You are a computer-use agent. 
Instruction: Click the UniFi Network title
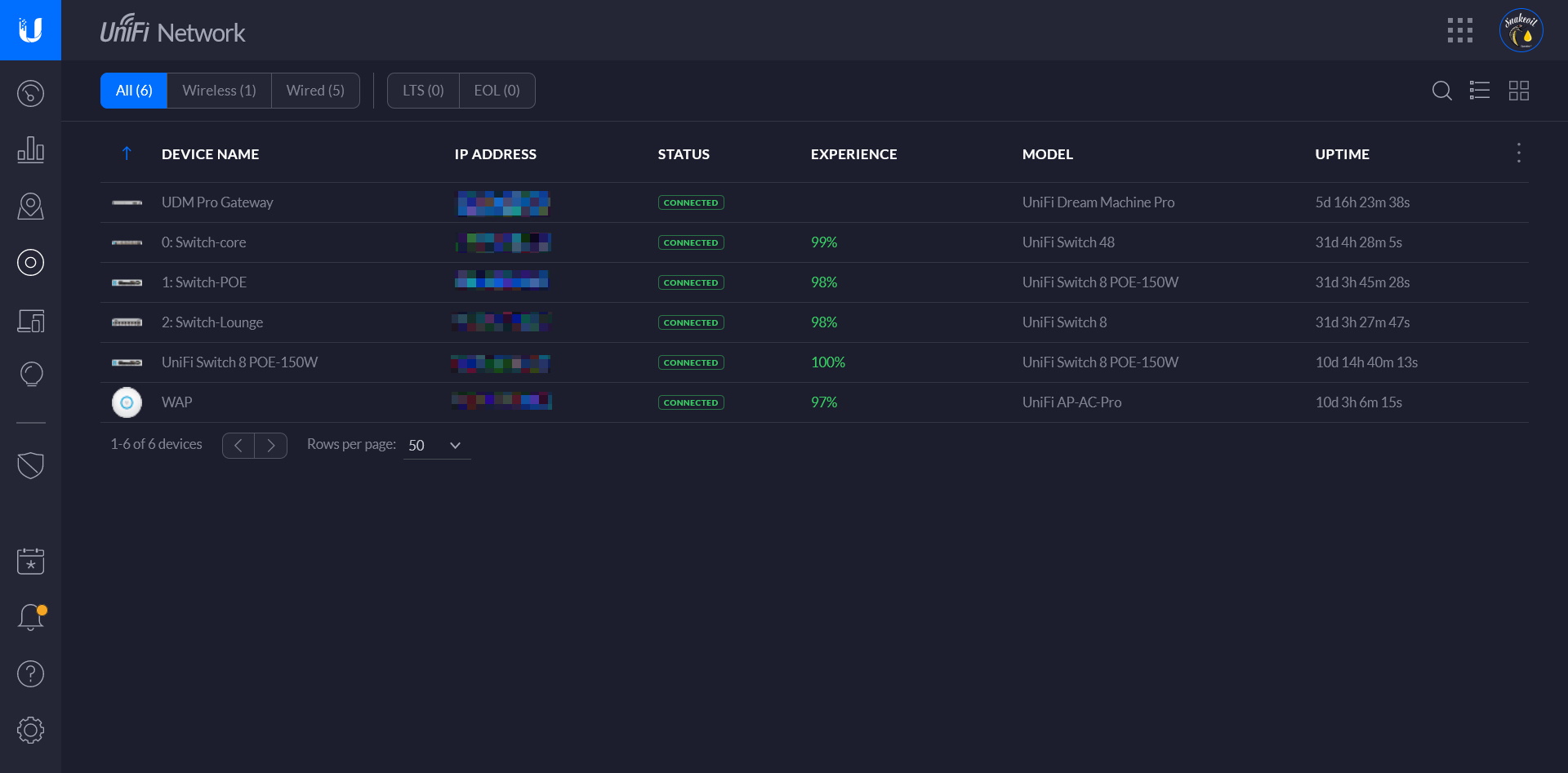coord(172,31)
